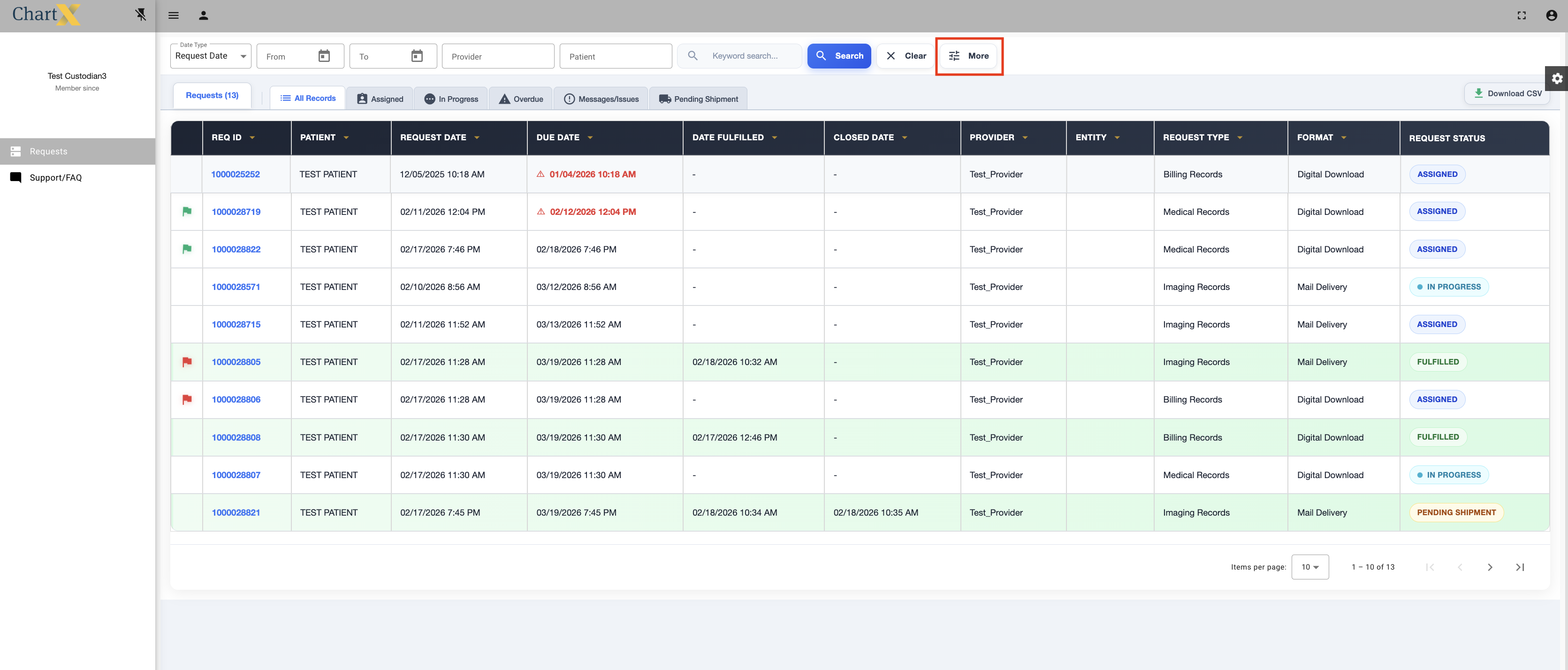Image resolution: width=1568 pixels, height=670 pixels.
Task: Switch to the Overdue tab
Action: tap(521, 99)
